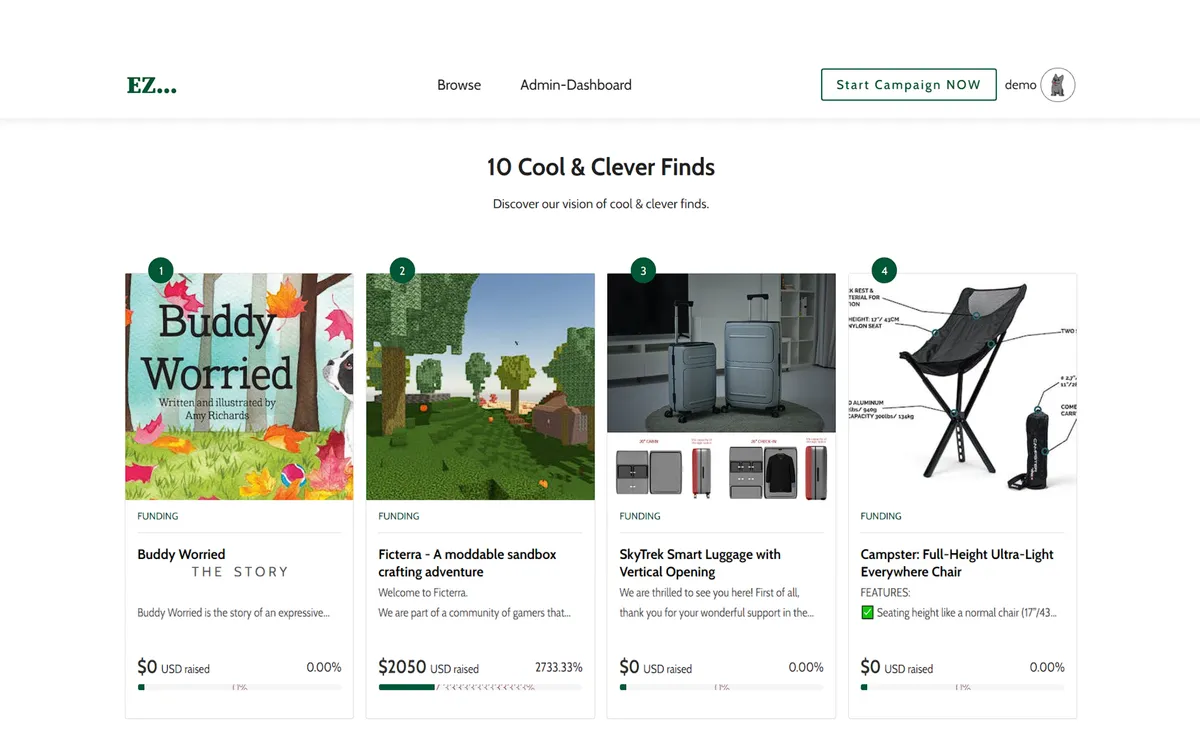Open the Admin-Dashboard menu item
This screenshot has width=1200, height=750.
576,85
